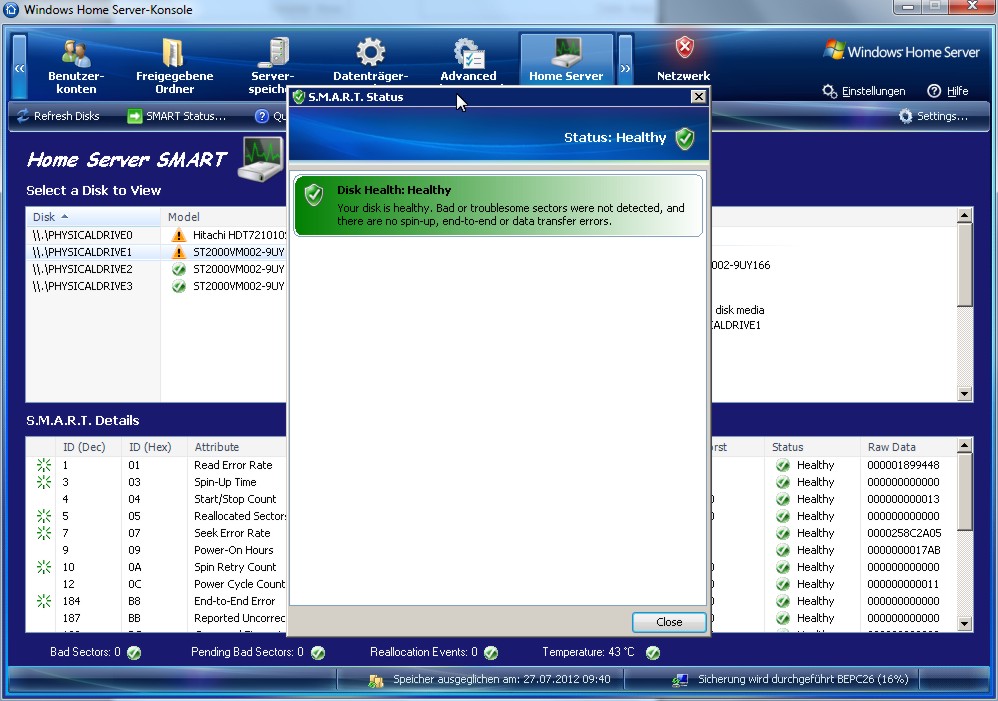This screenshot has height=701, width=998.
Task: Sort by the Model column header
Action: click(223, 217)
